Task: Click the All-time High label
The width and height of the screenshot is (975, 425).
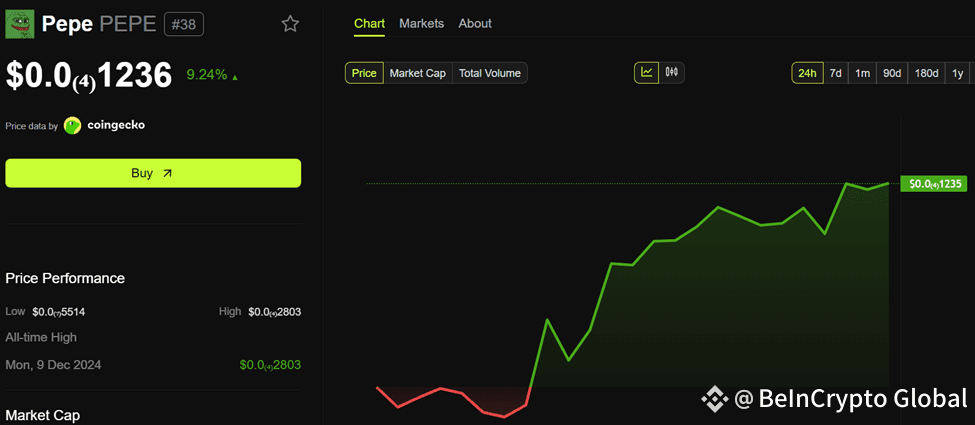Action: click(41, 337)
